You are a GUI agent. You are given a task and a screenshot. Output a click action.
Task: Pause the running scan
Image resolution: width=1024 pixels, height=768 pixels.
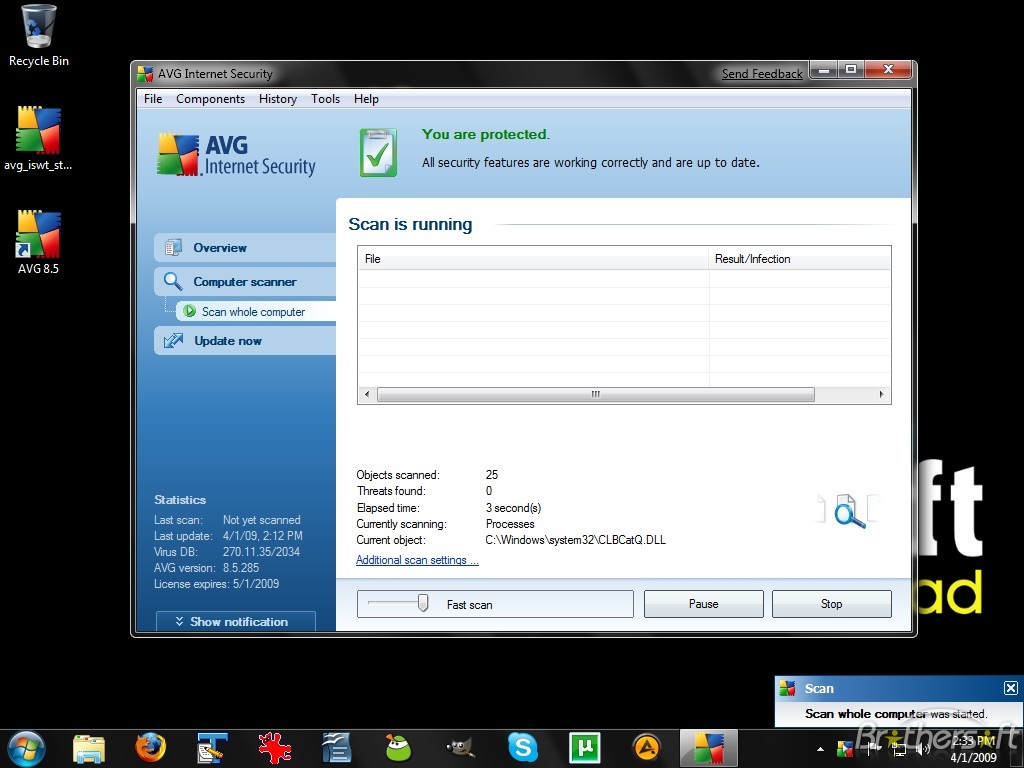(x=703, y=604)
